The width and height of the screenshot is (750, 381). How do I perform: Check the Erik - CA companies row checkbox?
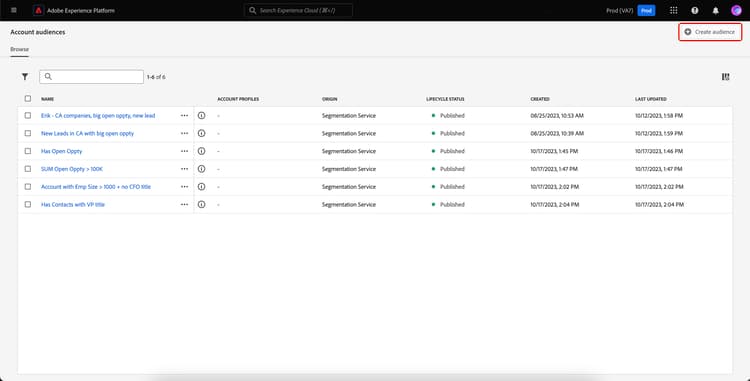tap(28, 116)
